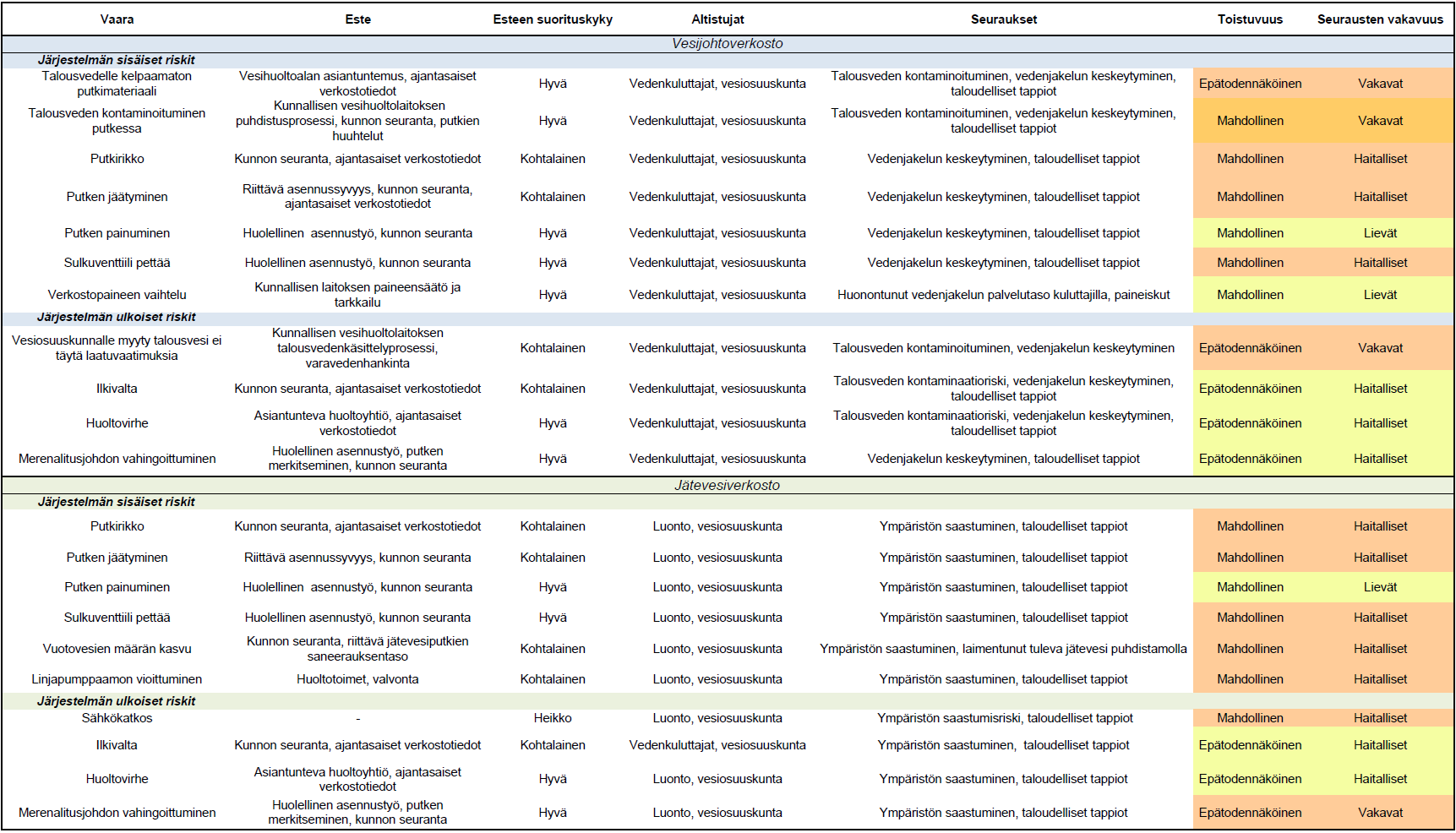Click 'Putken painuminen' in the Vesijohtoverkosto section
This screenshot has width=1456, height=833.
(x=117, y=233)
